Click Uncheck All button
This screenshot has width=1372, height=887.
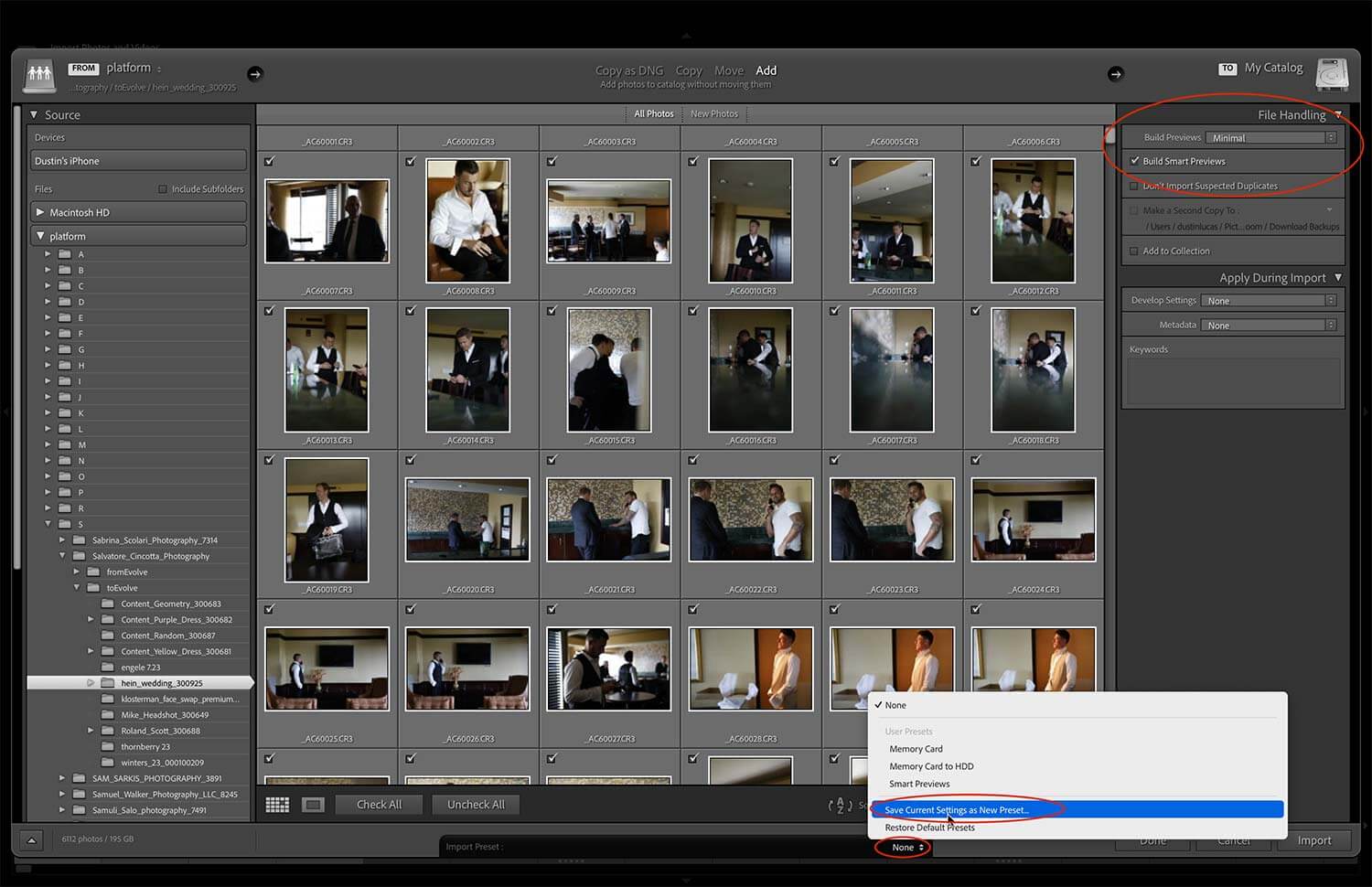pyautogui.click(x=476, y=805)
